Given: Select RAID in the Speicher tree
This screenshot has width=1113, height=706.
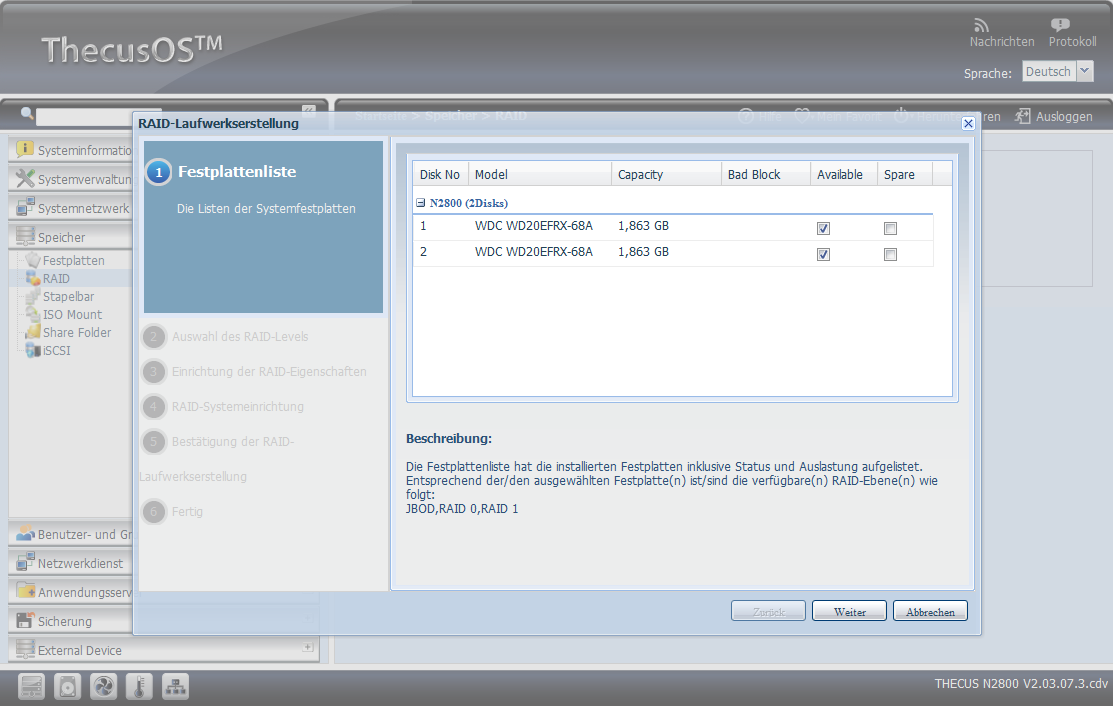Looking at the screenshot, I should coord(56,278).
